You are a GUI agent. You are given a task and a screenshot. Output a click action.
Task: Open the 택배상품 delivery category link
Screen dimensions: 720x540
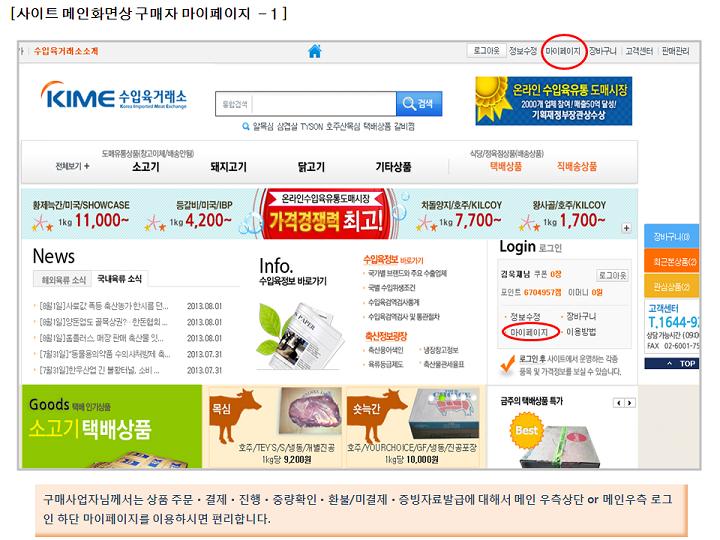pos(506,166)
